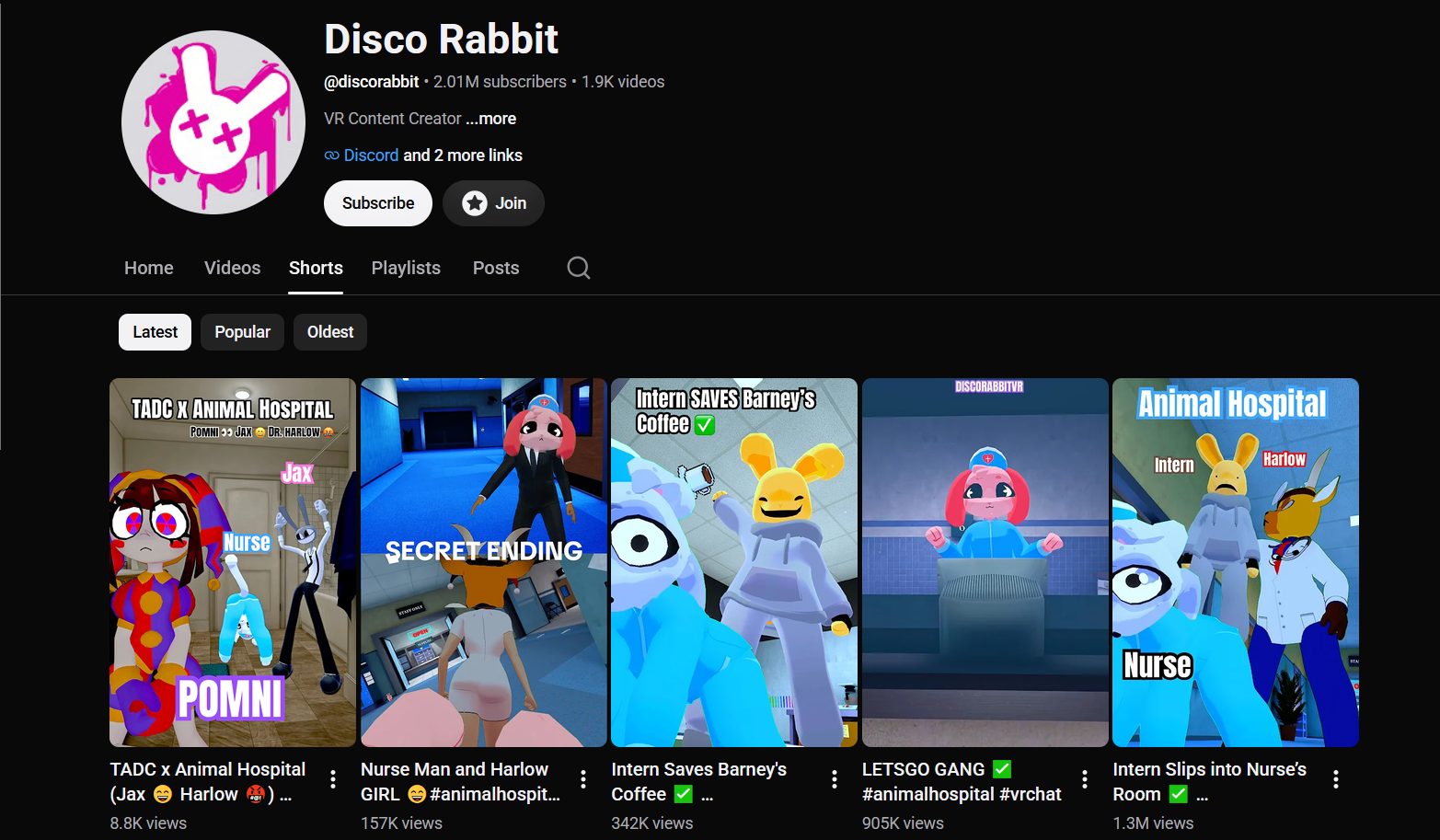Click the 2.01M subscribers count

coord(500,82)
